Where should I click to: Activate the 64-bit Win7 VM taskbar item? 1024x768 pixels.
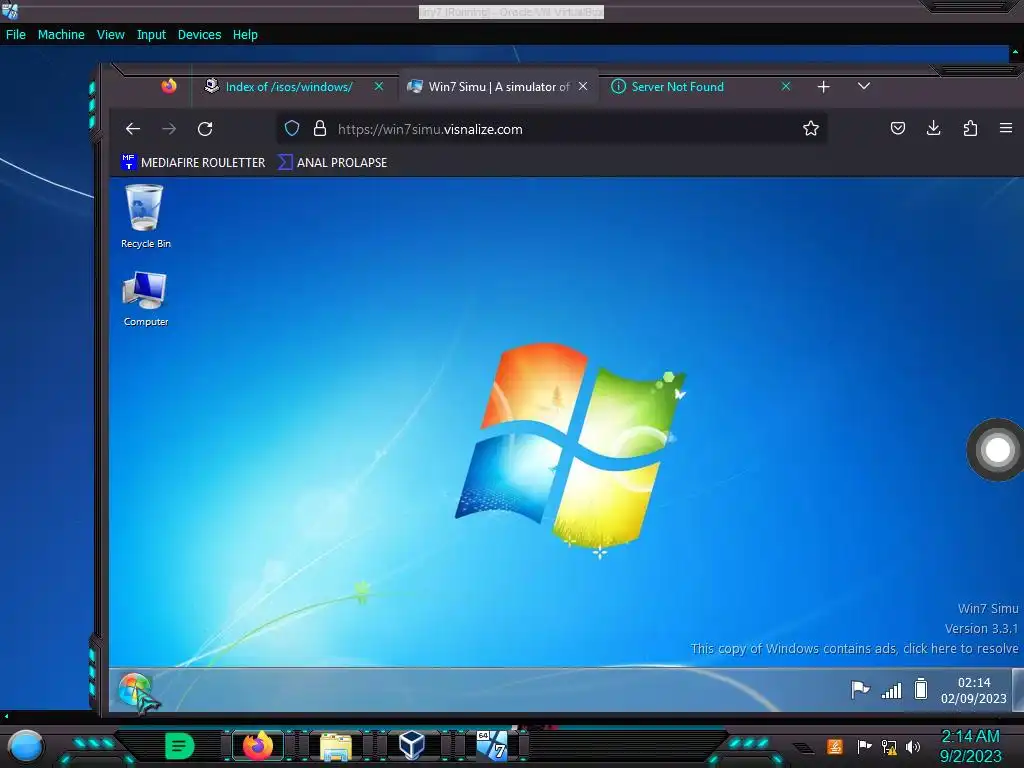tap(491, 746)
